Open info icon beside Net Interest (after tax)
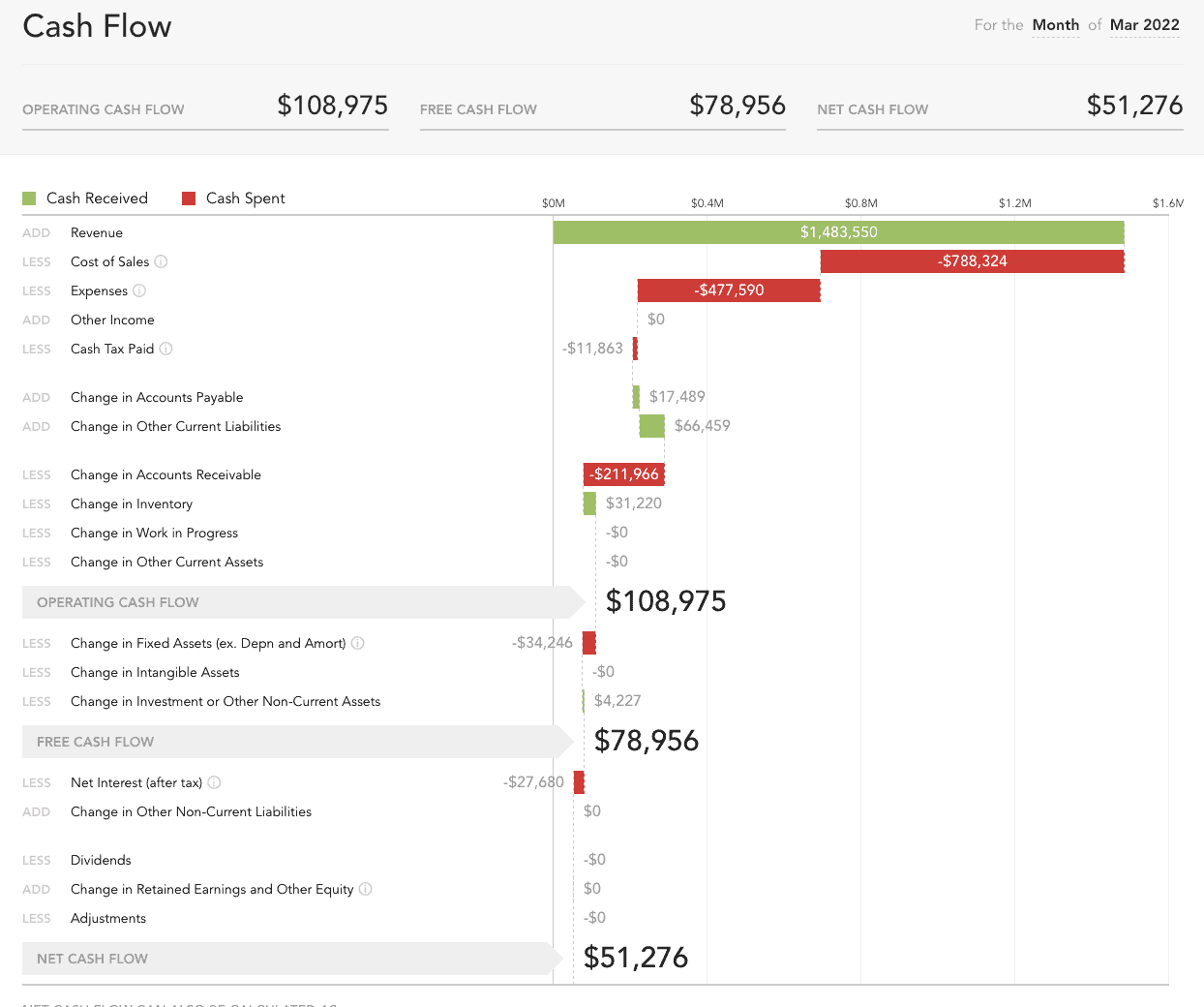The image size is (1204, 1007). (x=215, y=782)
